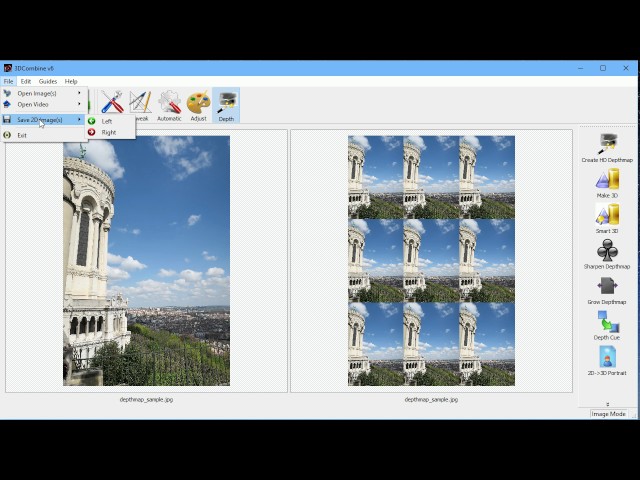
Task: Expand the Open Image(s) submenu arrow
Action: pyautogui.click(x=80, y=93)
